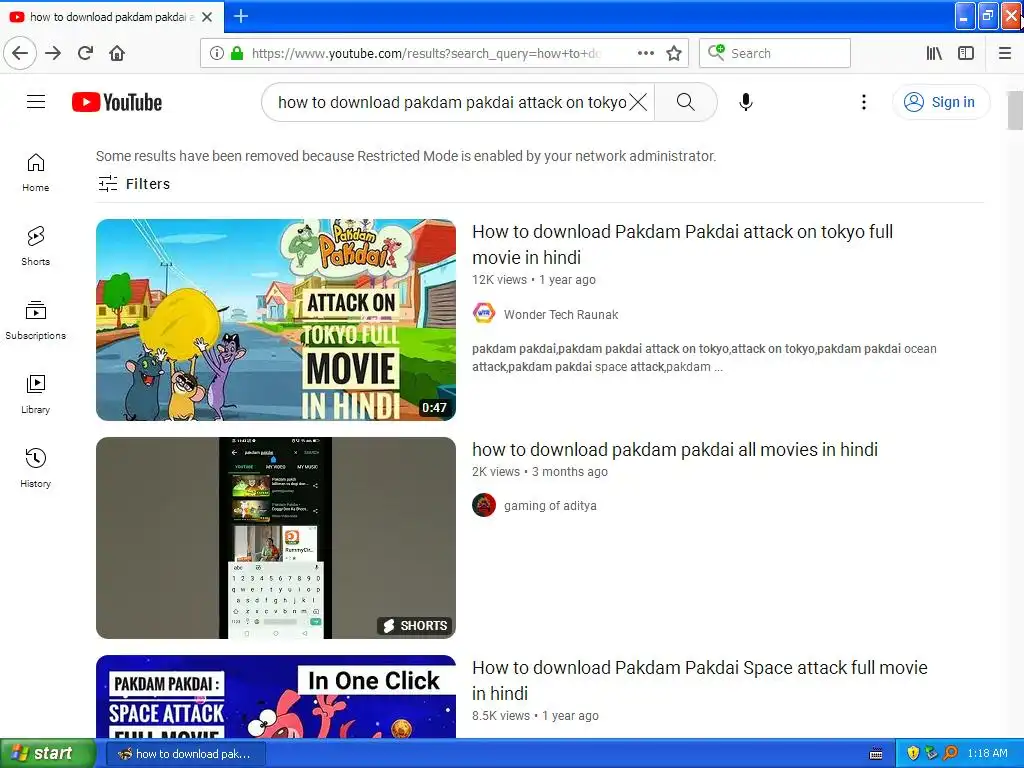1024x768 pixels.
Task: Open title 'How to download Pakdam Pakdai attack on tokyo'
Action: pyautogui.click(x=682, y=244)
